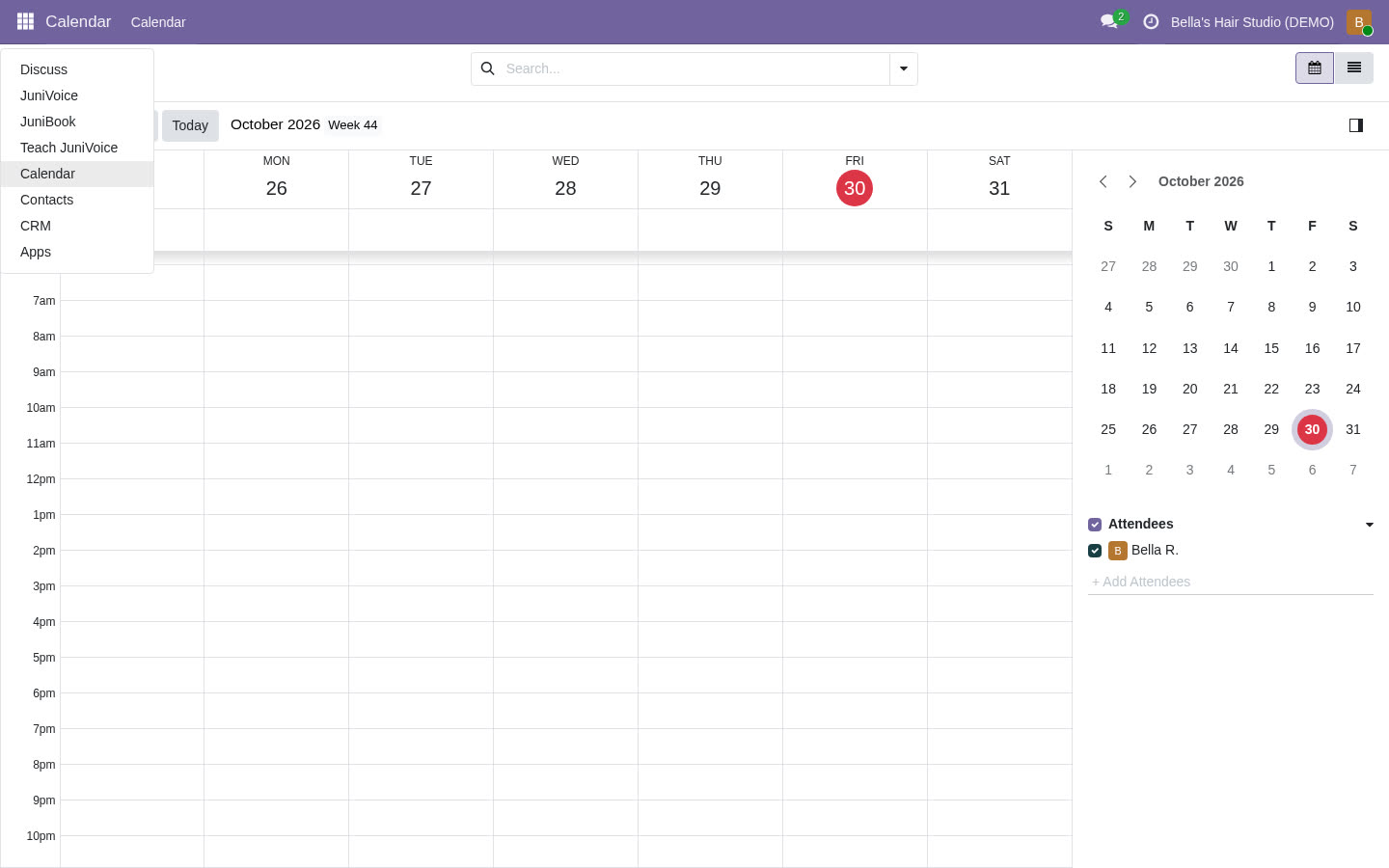
Task: Toggle the Attendees section checkbox
Action: click(x=1095, y=525)
